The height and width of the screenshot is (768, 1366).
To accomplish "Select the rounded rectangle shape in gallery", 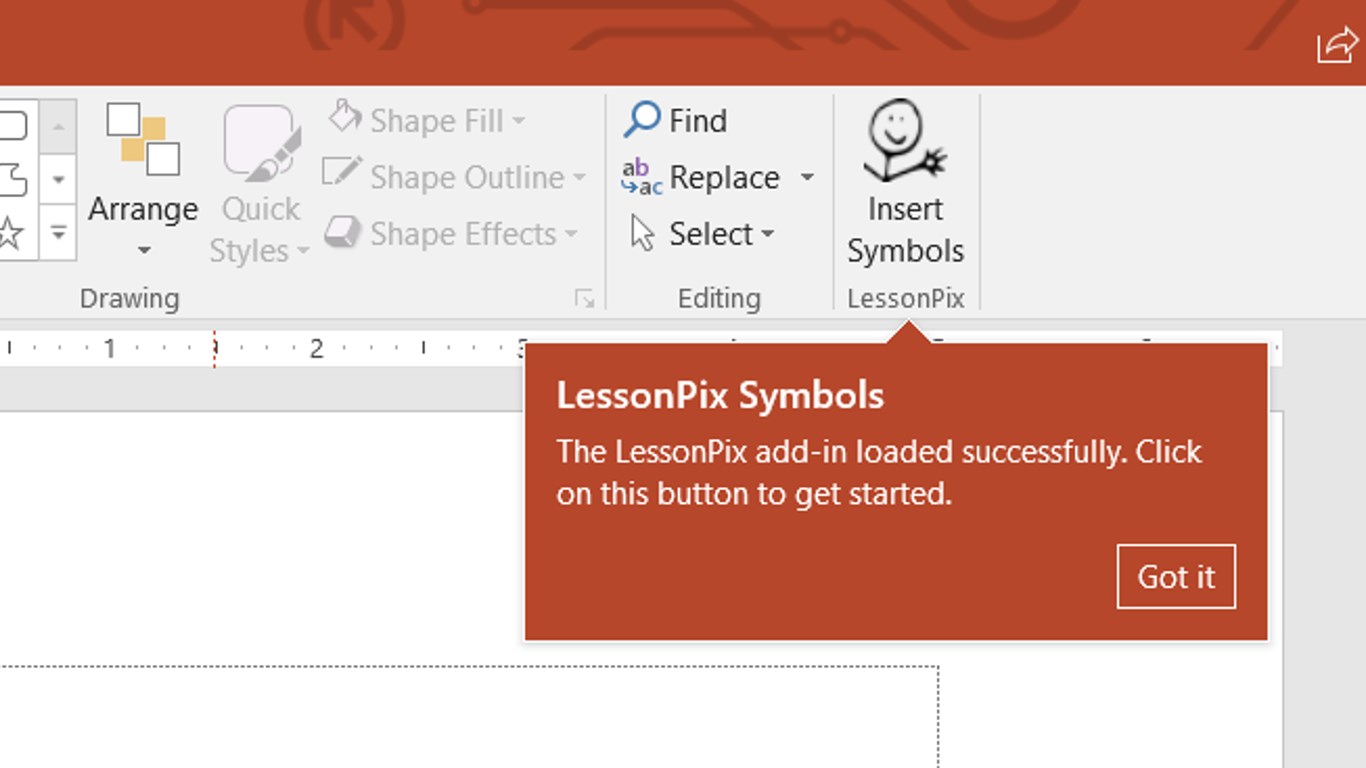I will tap(12, 126).
